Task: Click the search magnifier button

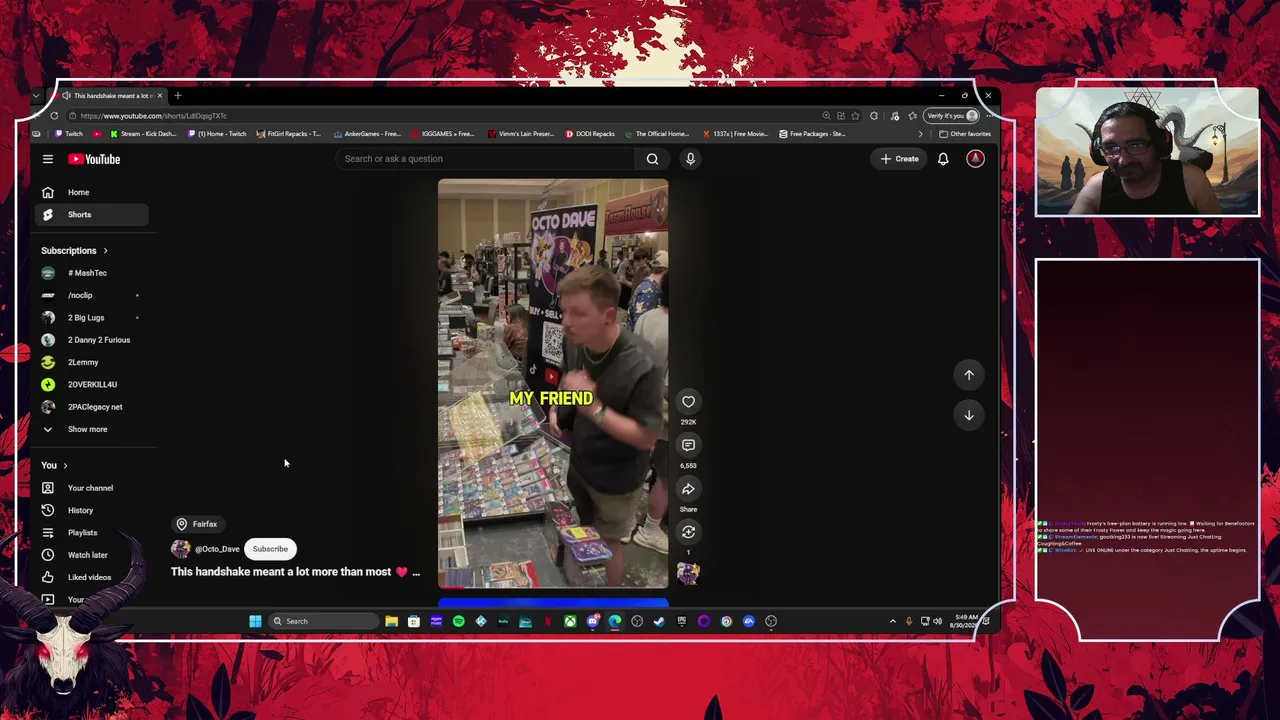Action: pyautogui.click(x=652, y=159)
